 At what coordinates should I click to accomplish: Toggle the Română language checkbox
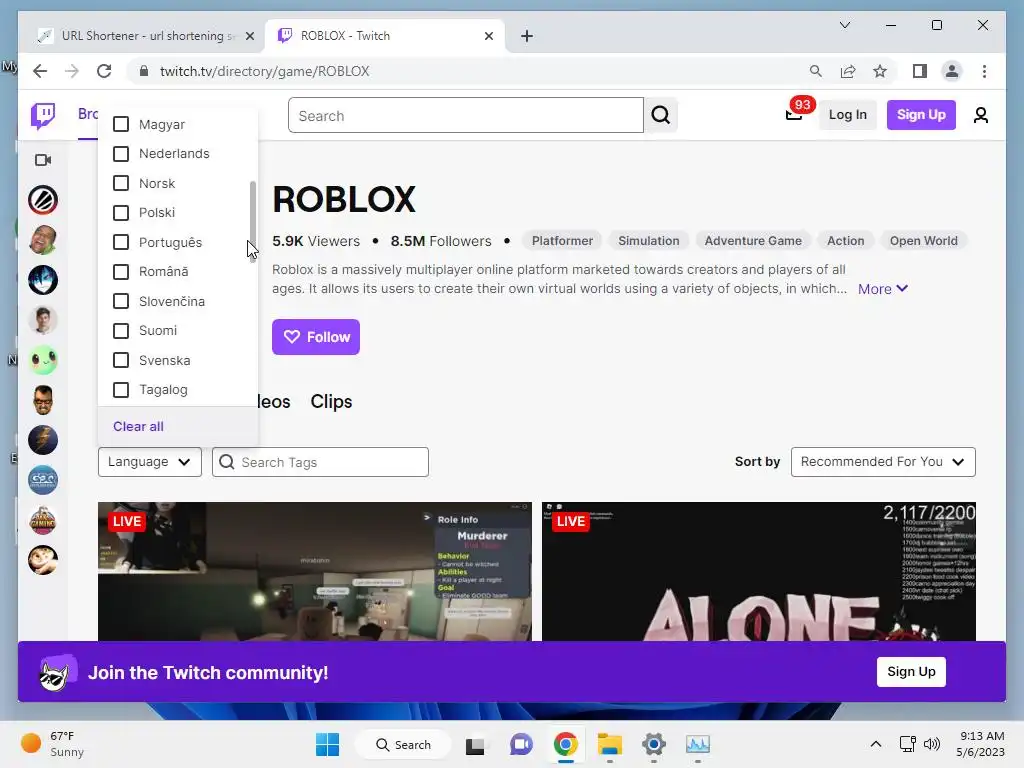(x=121, y=272)
